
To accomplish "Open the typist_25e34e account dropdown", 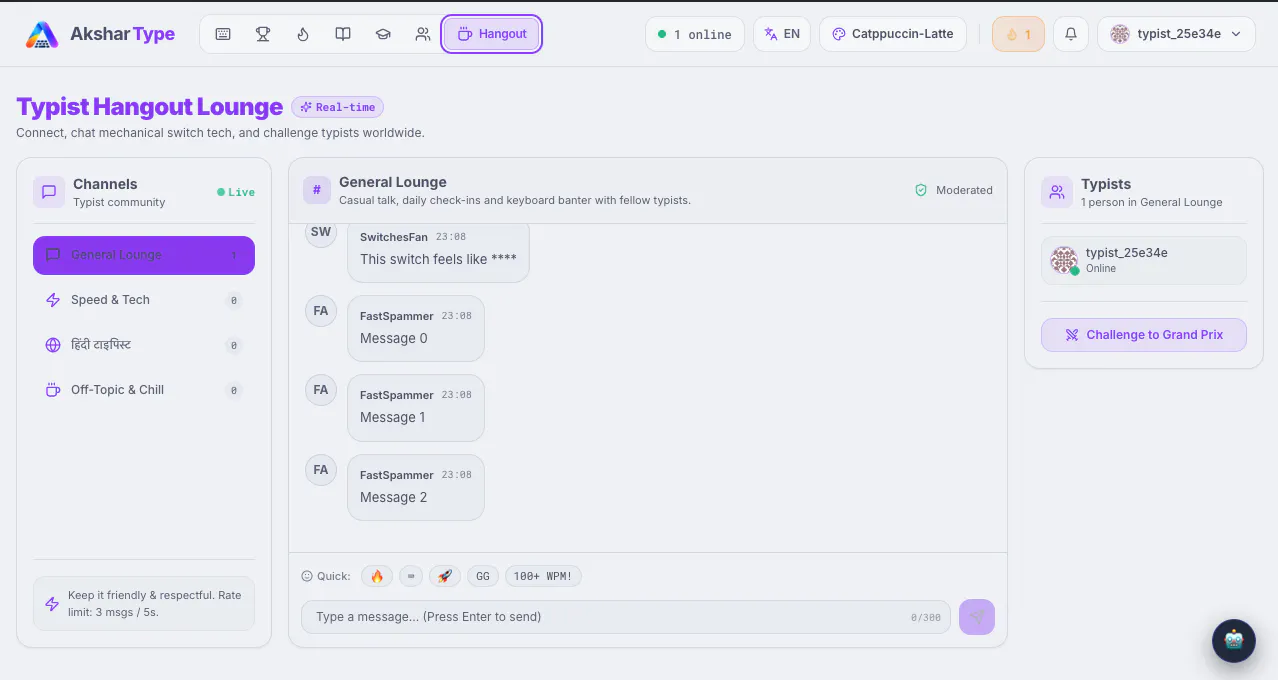I will (x=1176, y=34).
